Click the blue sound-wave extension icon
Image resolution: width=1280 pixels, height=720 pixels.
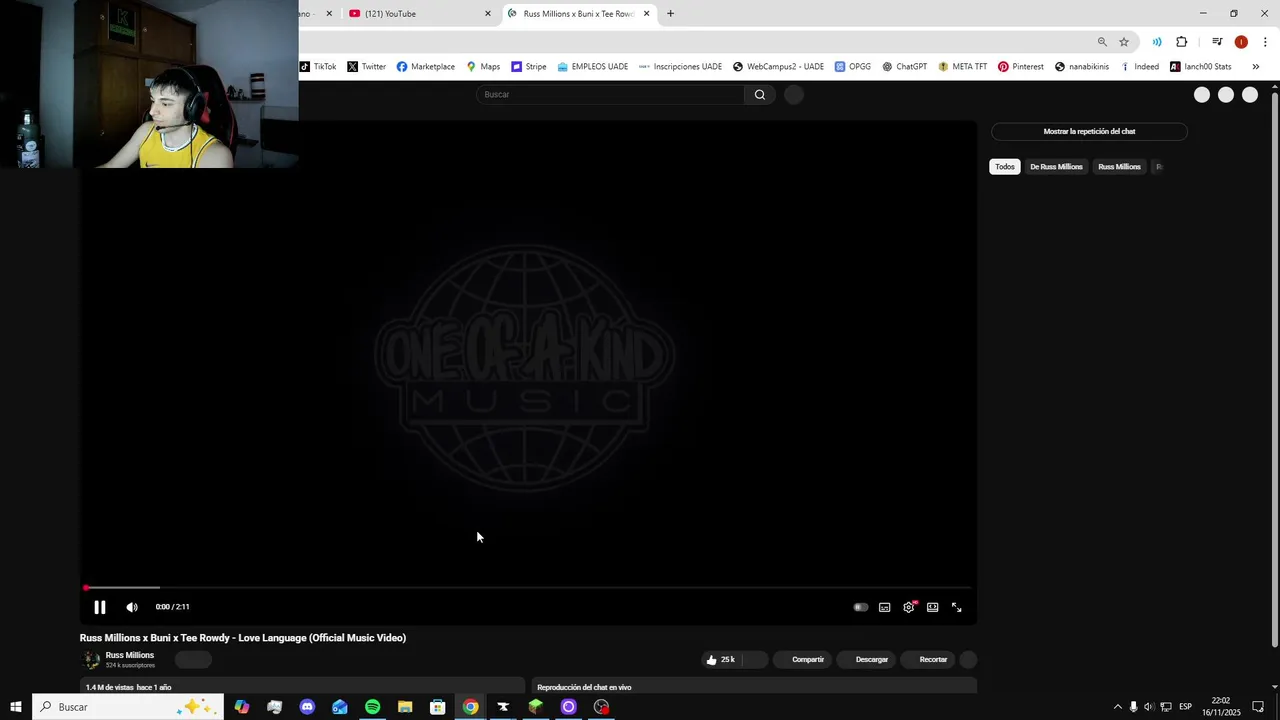(1157, 42)
